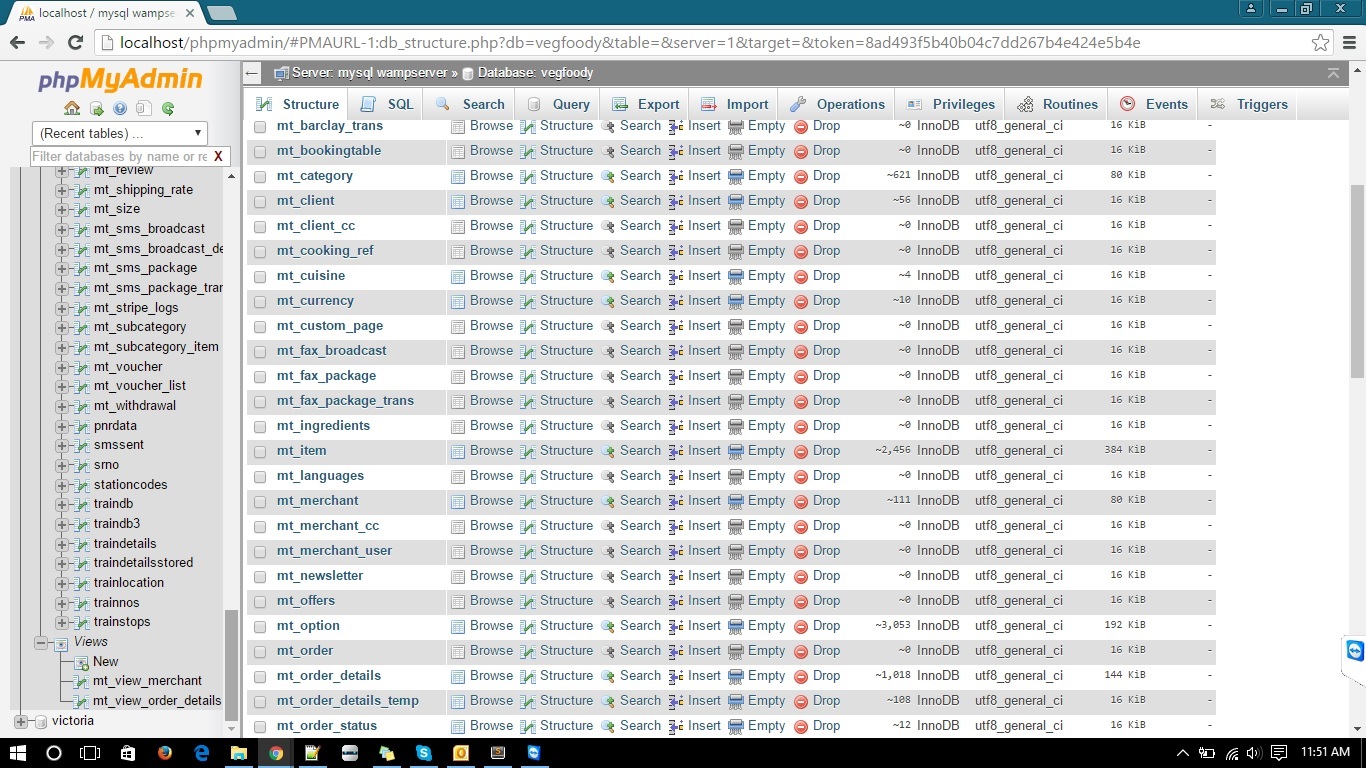
Task: Open the query window icon
Action: click(x=96, y=108)
